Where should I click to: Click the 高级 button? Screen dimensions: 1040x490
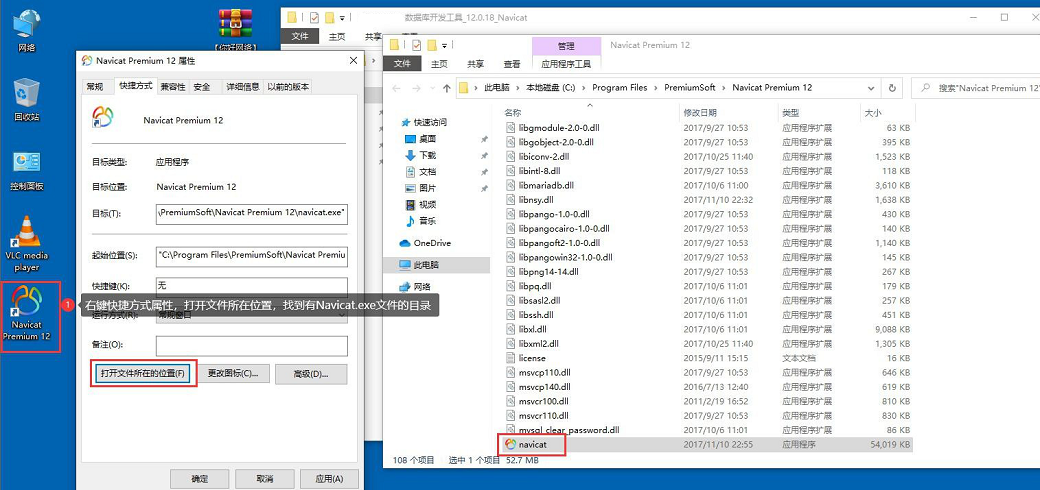pos(311,374)
